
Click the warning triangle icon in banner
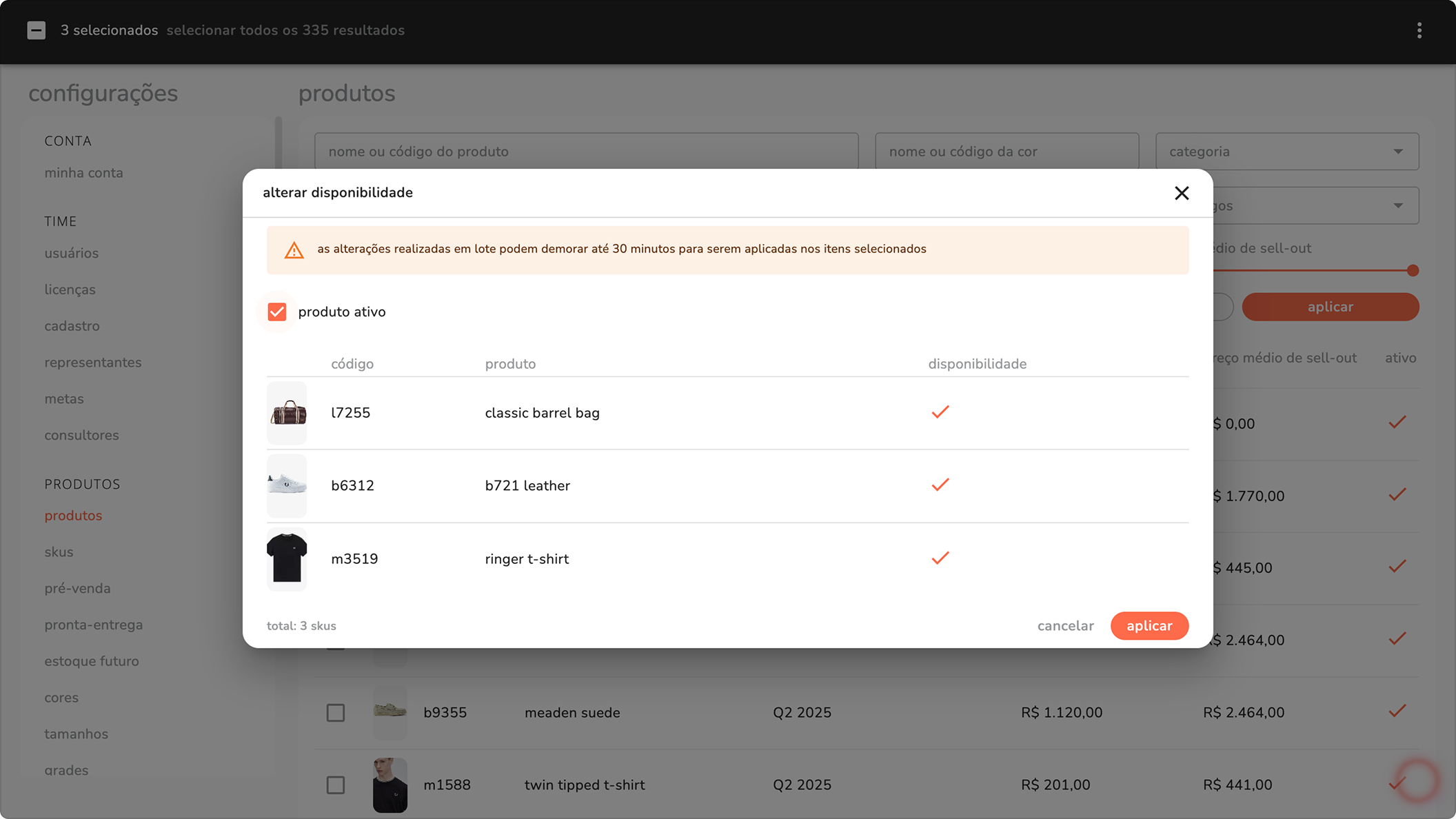tap(294, 250)
